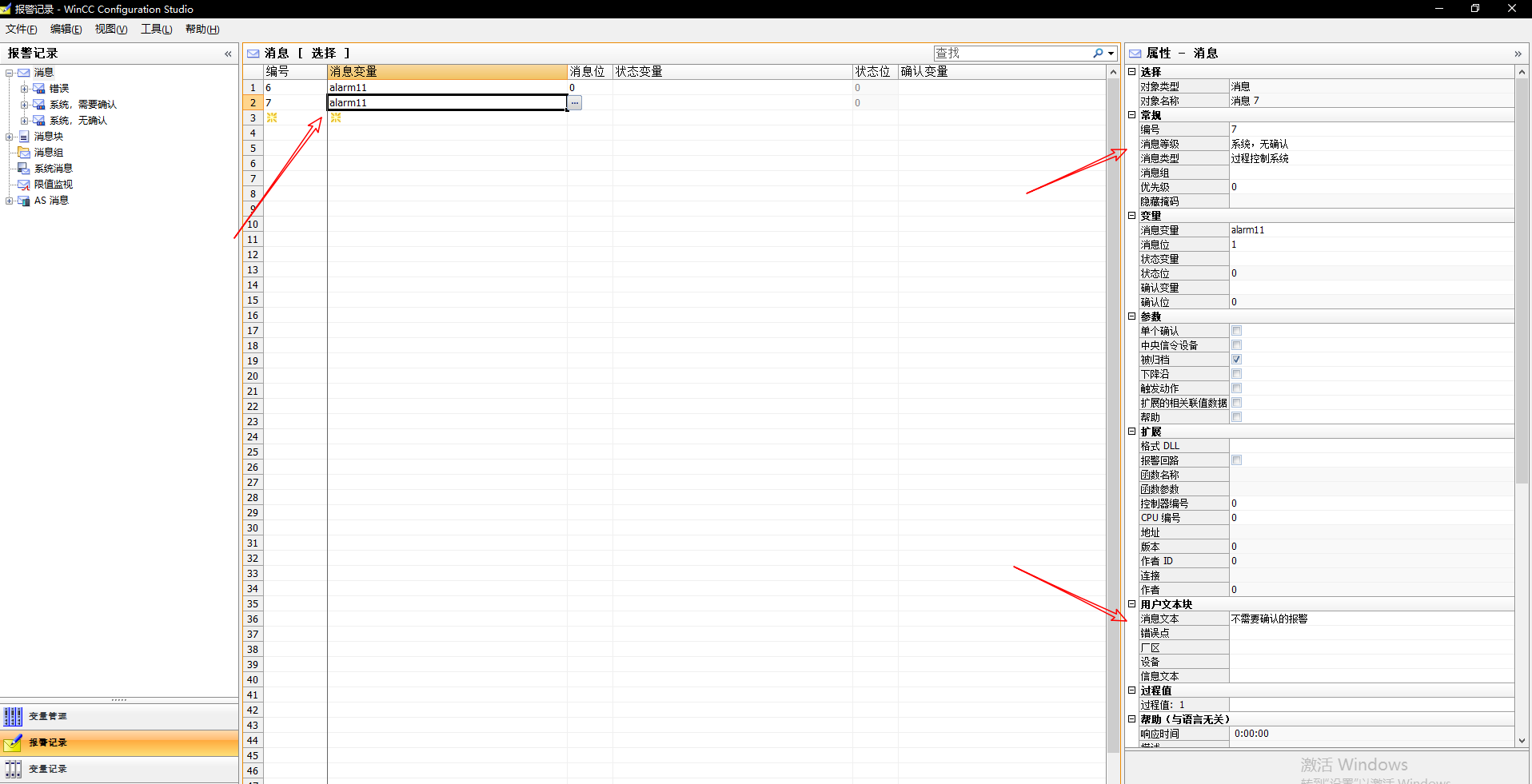Collapse the 报警记录 navigation panel
The width and height of the screenshot is (1532, 784).
click(x=228, y=54)
